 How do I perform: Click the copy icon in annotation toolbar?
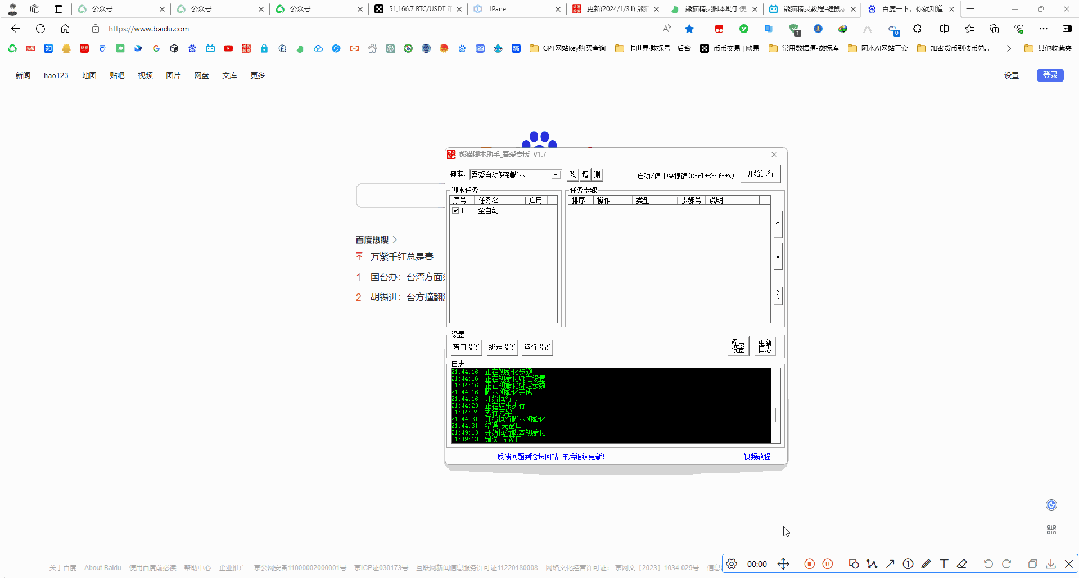click(1032, 564)
